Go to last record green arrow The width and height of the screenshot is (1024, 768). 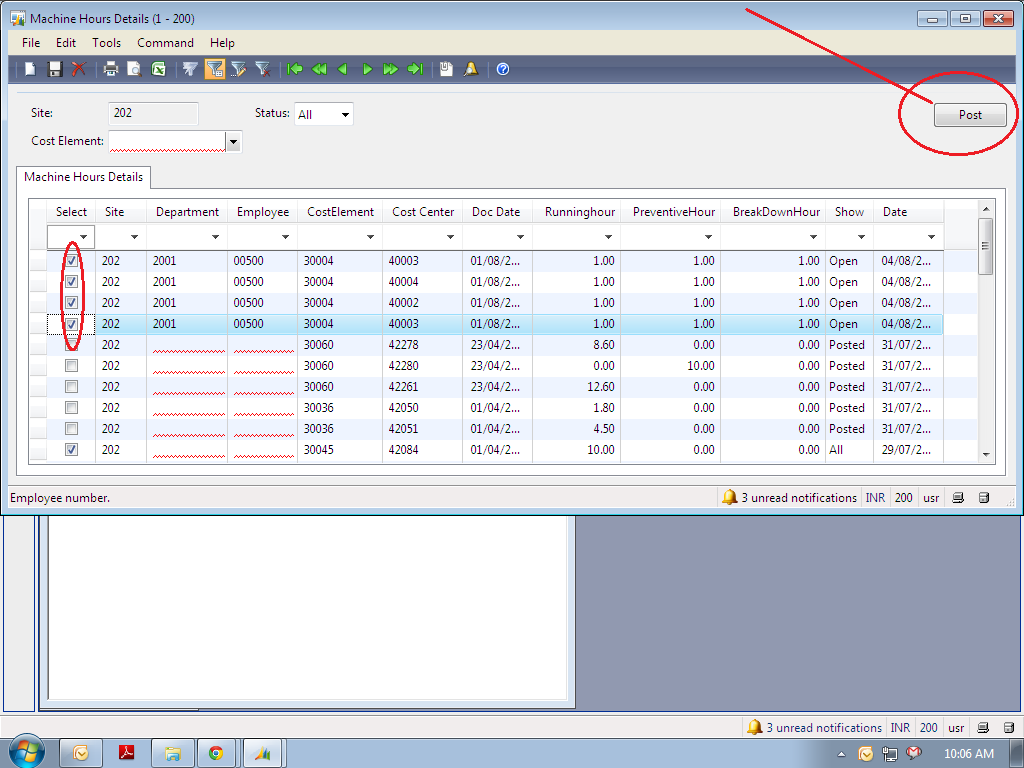tap(415, 69)
